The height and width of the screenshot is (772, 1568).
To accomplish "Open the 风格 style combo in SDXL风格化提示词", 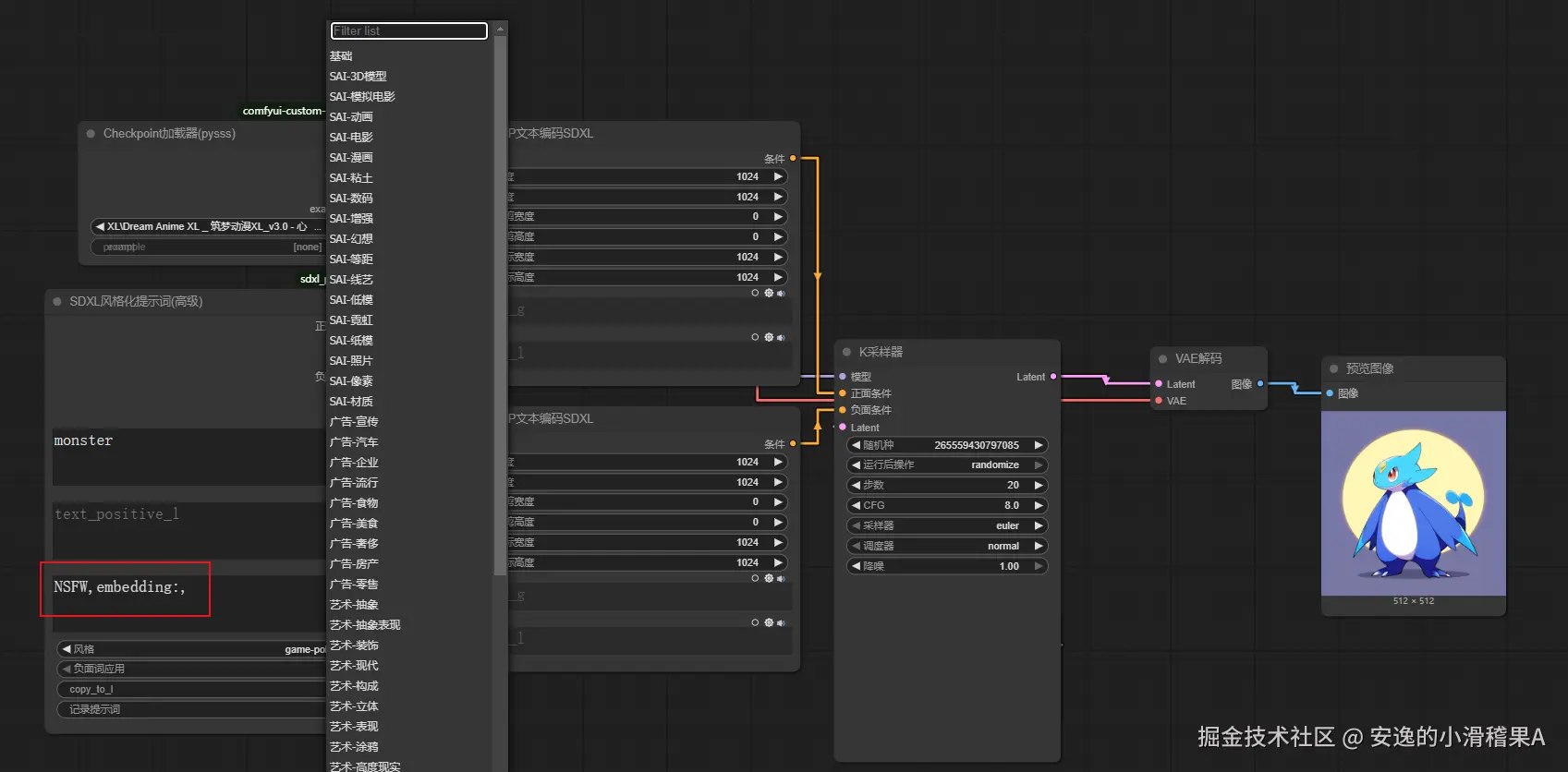I will click(191, 649).
